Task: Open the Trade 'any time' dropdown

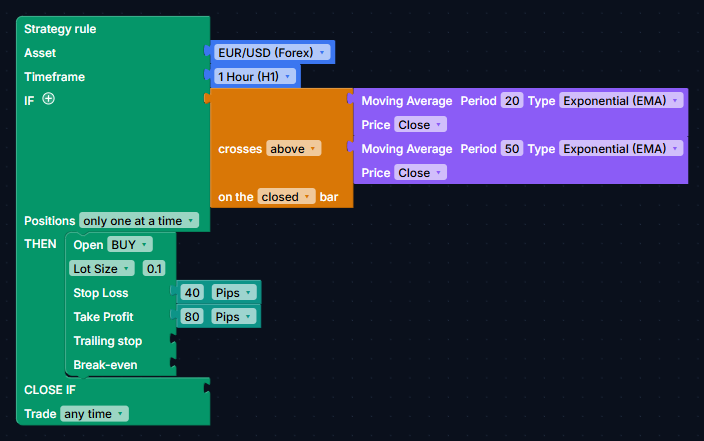Action: (x=94, y=414)
